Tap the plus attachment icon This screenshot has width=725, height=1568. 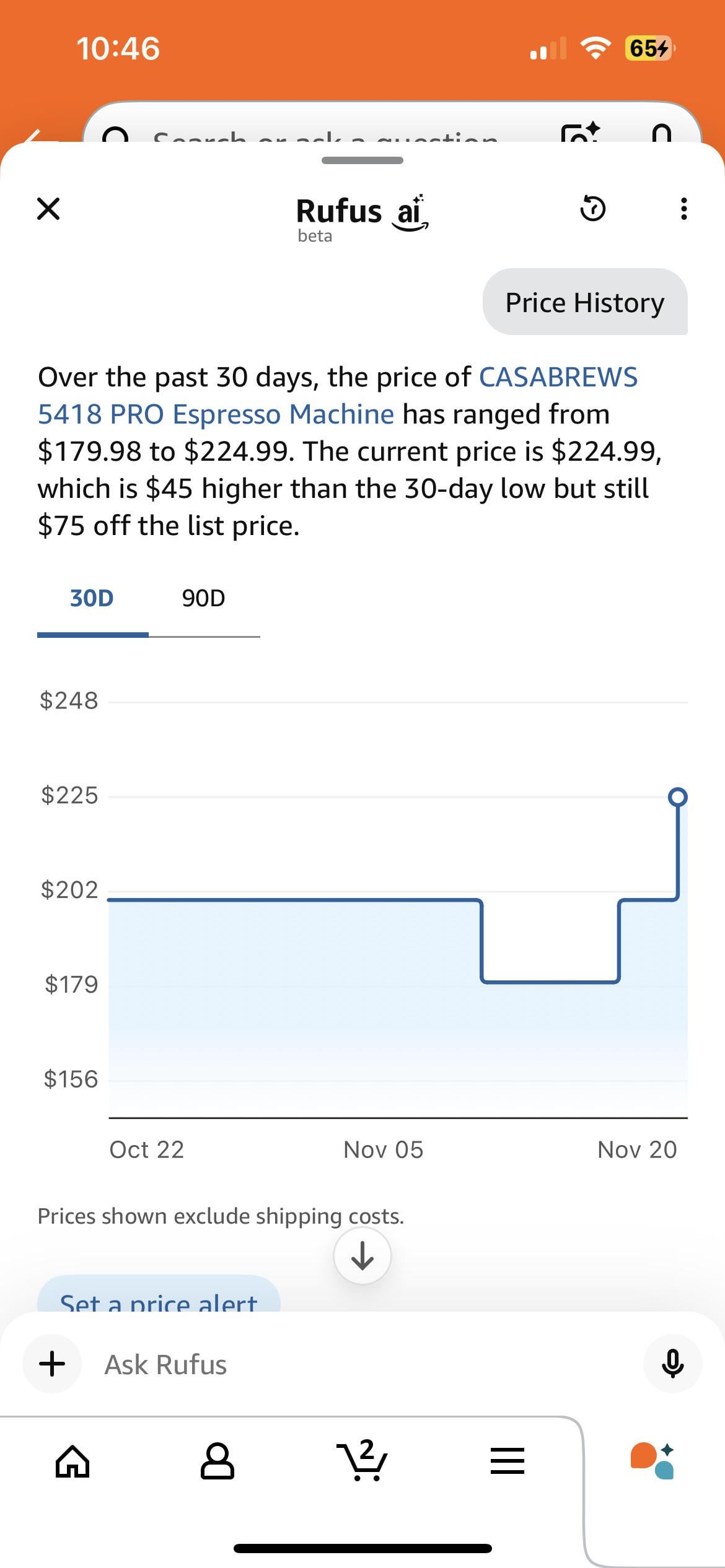[52, 1364]
